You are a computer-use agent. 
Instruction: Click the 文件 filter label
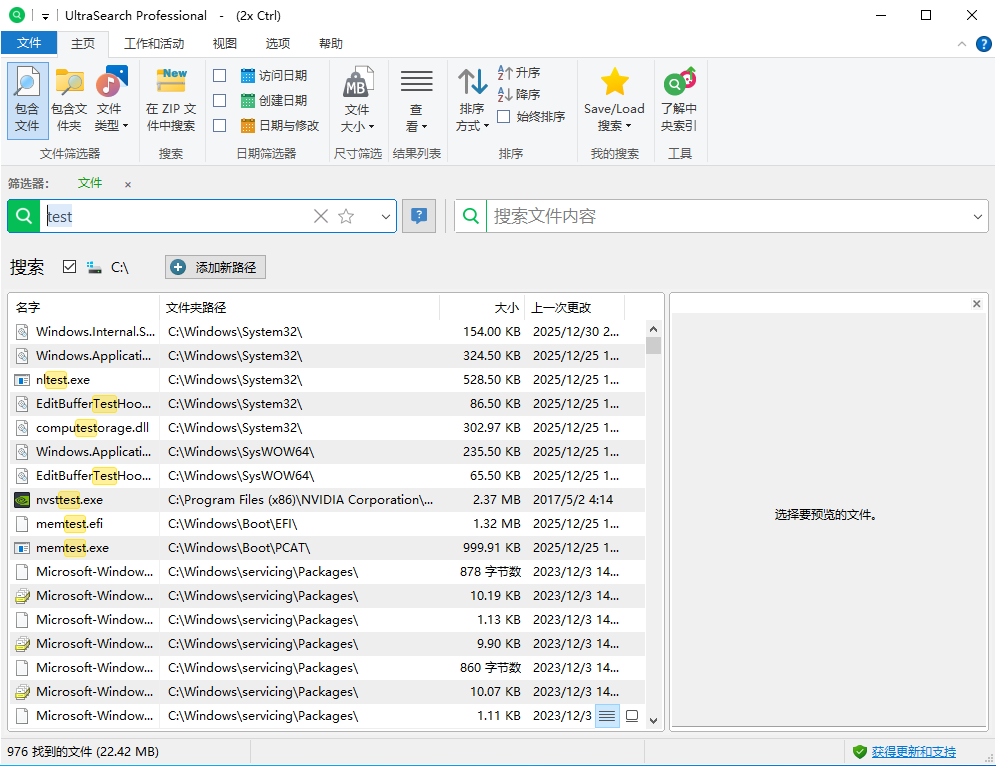coord(90,183)
